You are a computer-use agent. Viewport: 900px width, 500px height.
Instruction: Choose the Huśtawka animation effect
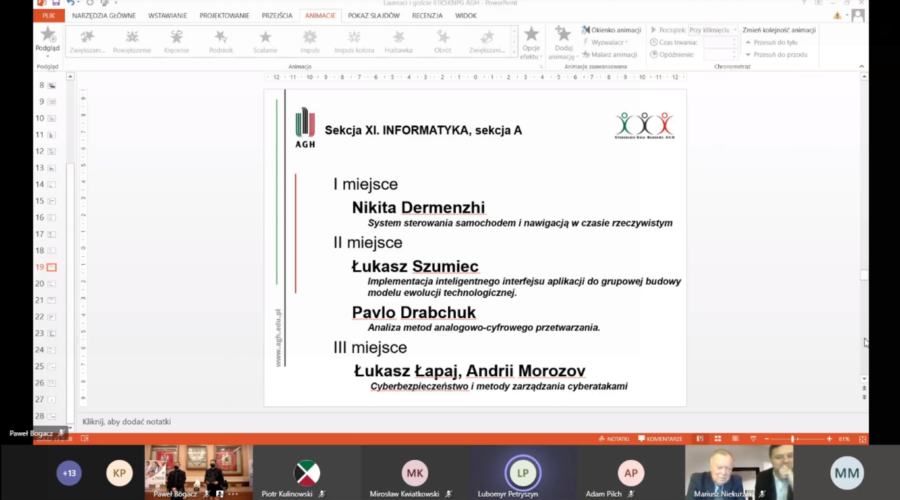[400, 41]
